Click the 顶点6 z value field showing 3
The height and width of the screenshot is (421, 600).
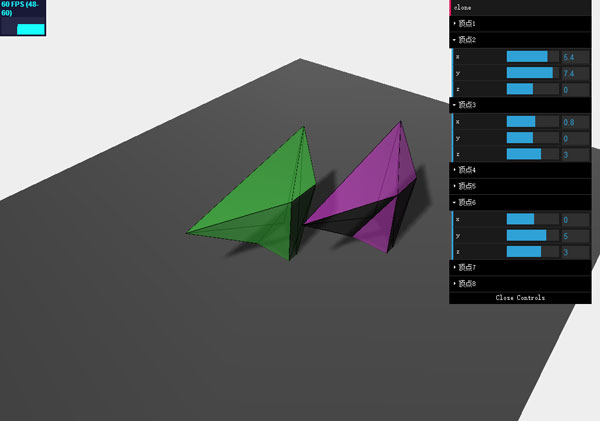575,252
